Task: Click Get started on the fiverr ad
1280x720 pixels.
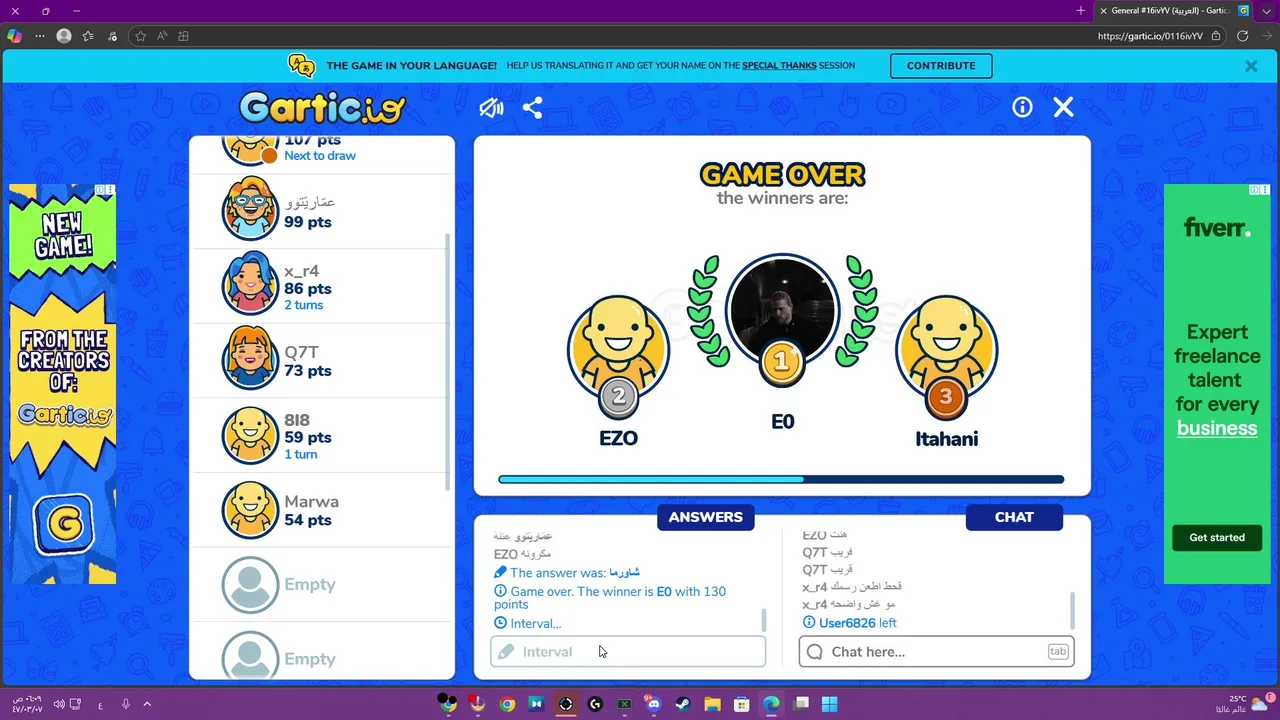Action: 1217,538
